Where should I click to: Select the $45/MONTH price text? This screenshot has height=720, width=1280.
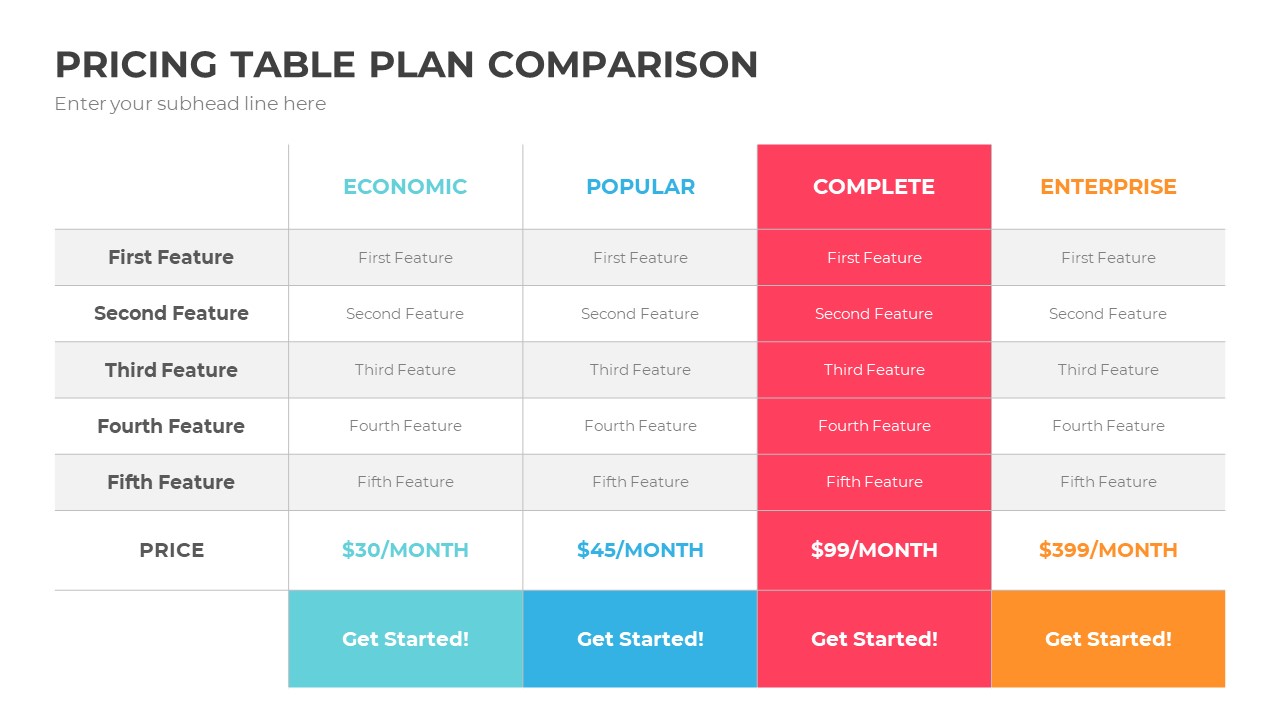click(640, 550)
